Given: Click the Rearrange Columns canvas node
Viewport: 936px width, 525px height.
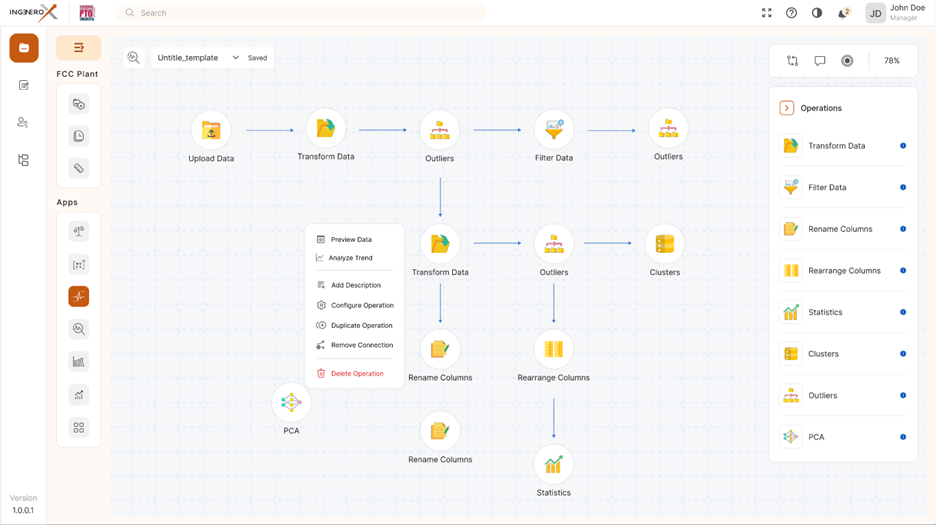Looking at the screenshot, I should 553,350.
